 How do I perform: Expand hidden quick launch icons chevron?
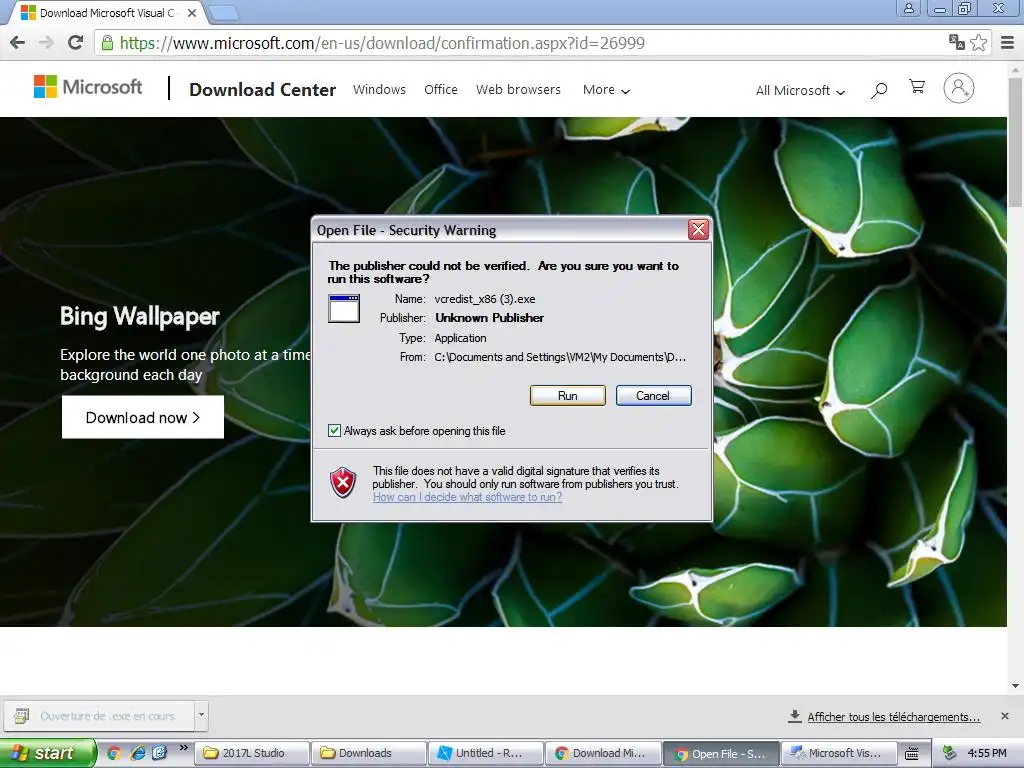pos(183,748)
